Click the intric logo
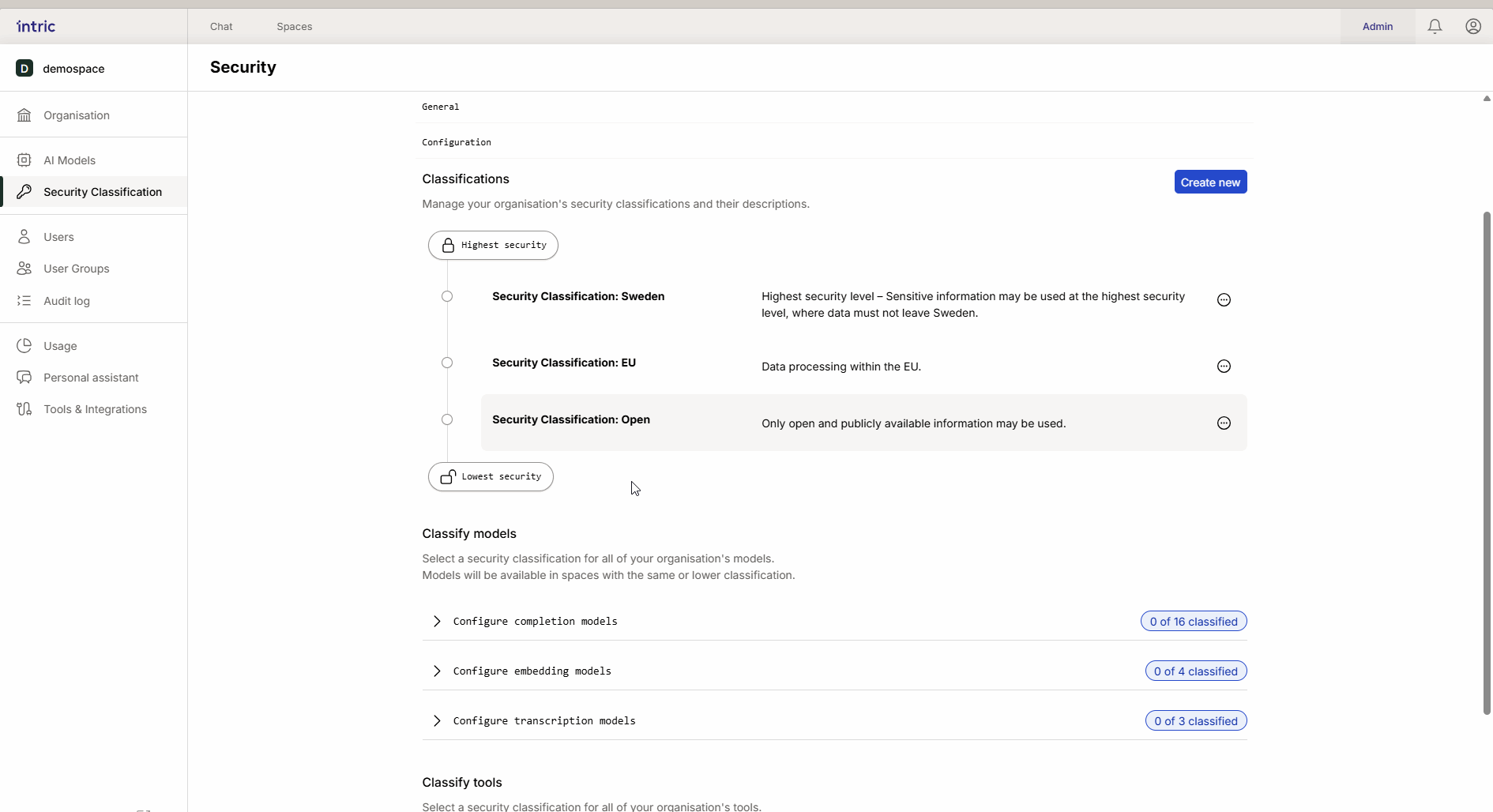1493x812 pixels. click(36, 27)
